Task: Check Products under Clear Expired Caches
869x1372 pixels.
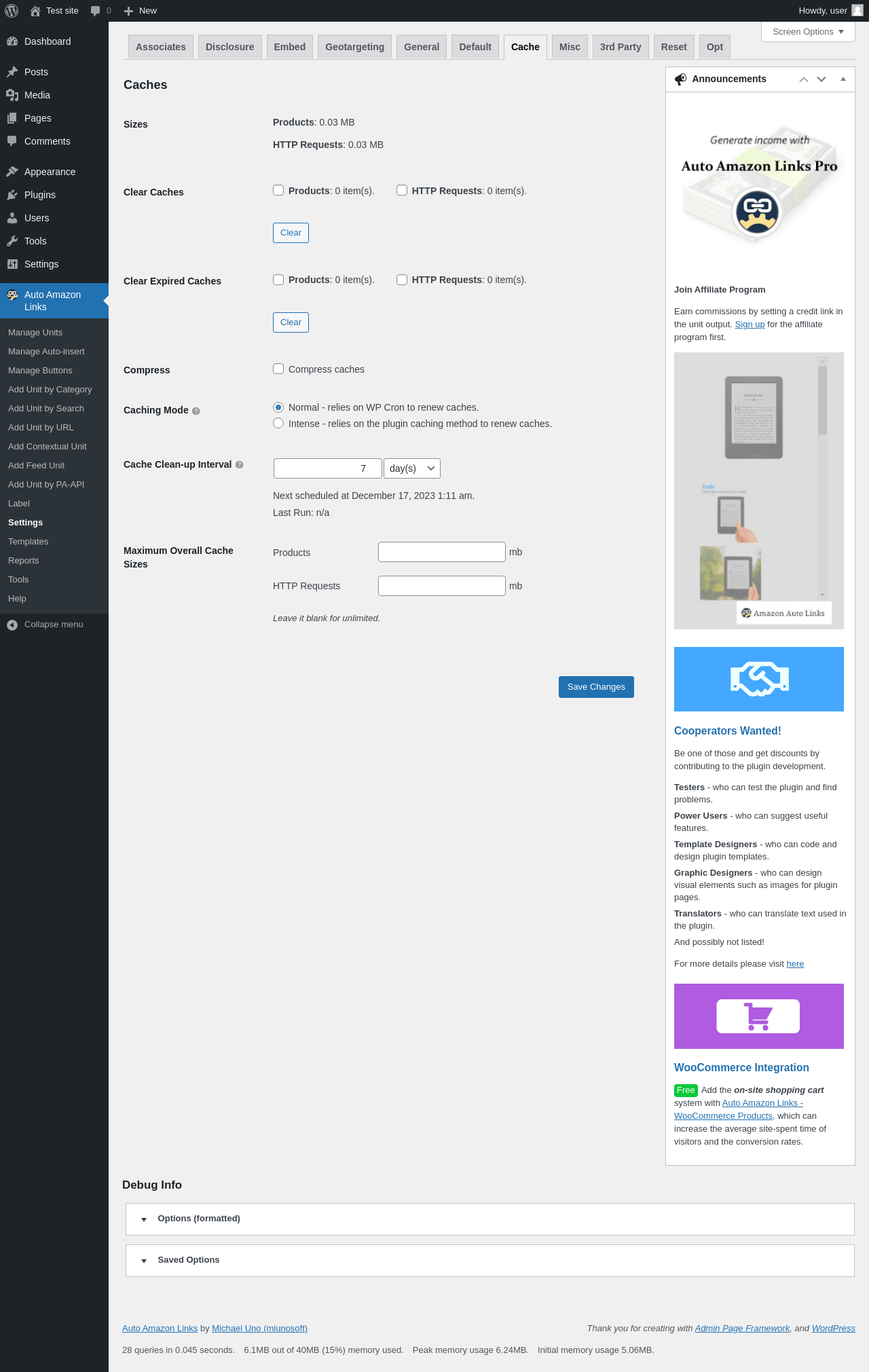Action: (278, 280)
